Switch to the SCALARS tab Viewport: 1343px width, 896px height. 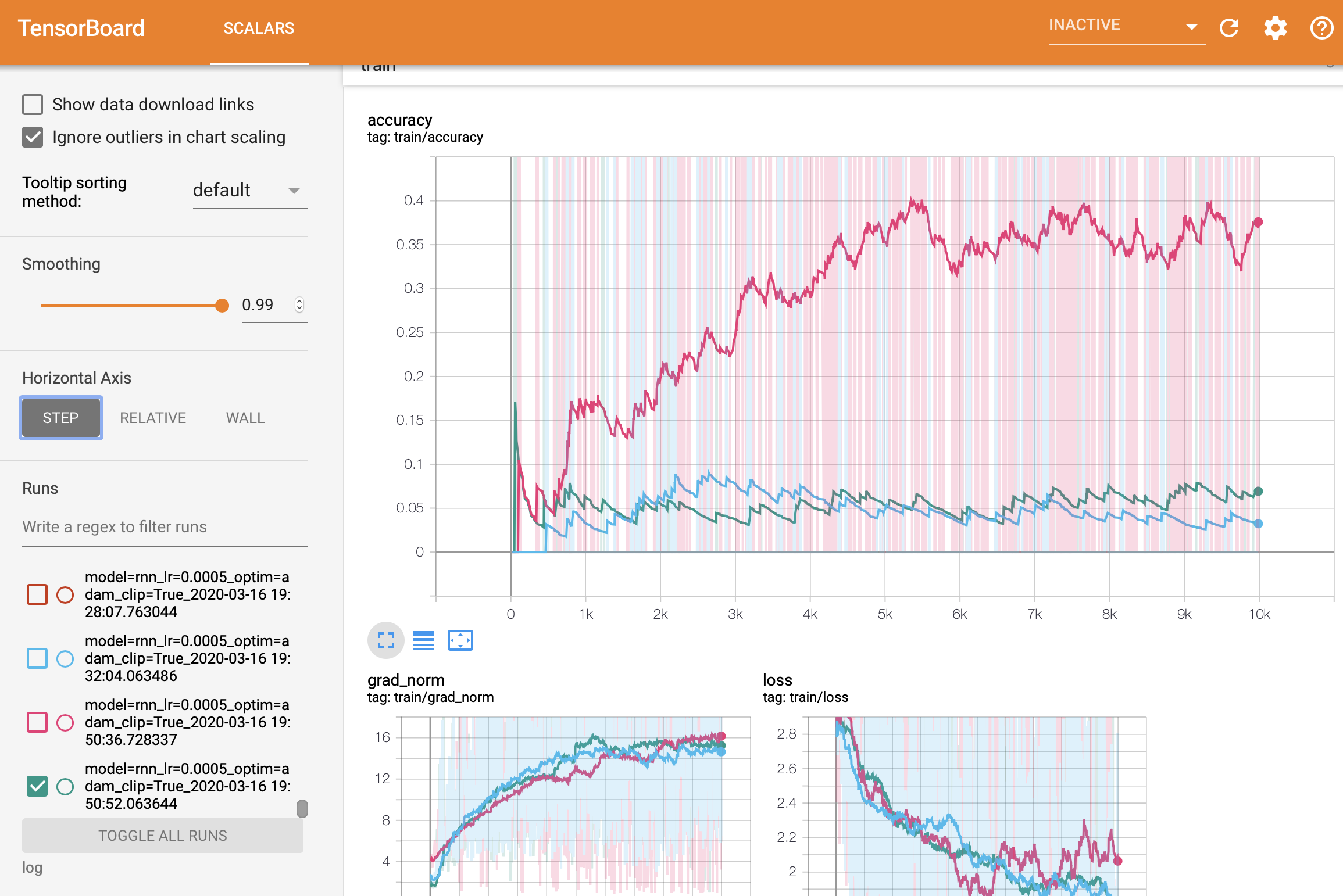(259, 28)
